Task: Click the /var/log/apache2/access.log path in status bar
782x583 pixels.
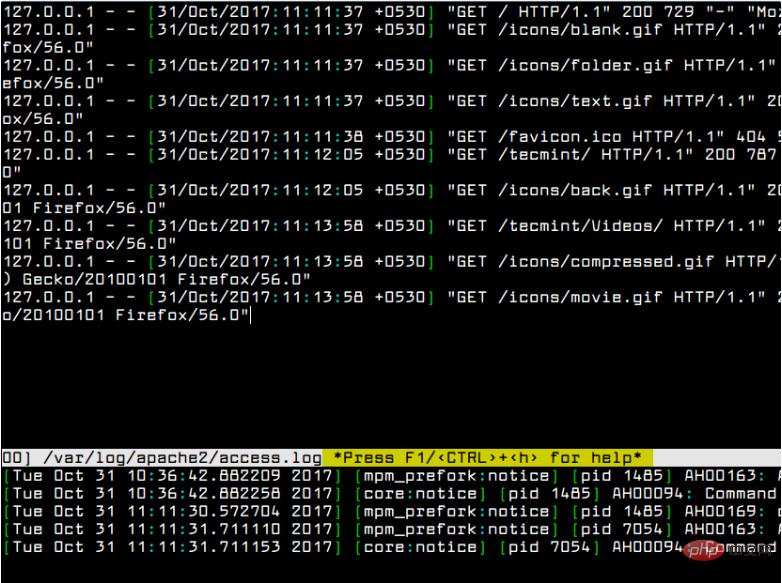Action: 183,457
